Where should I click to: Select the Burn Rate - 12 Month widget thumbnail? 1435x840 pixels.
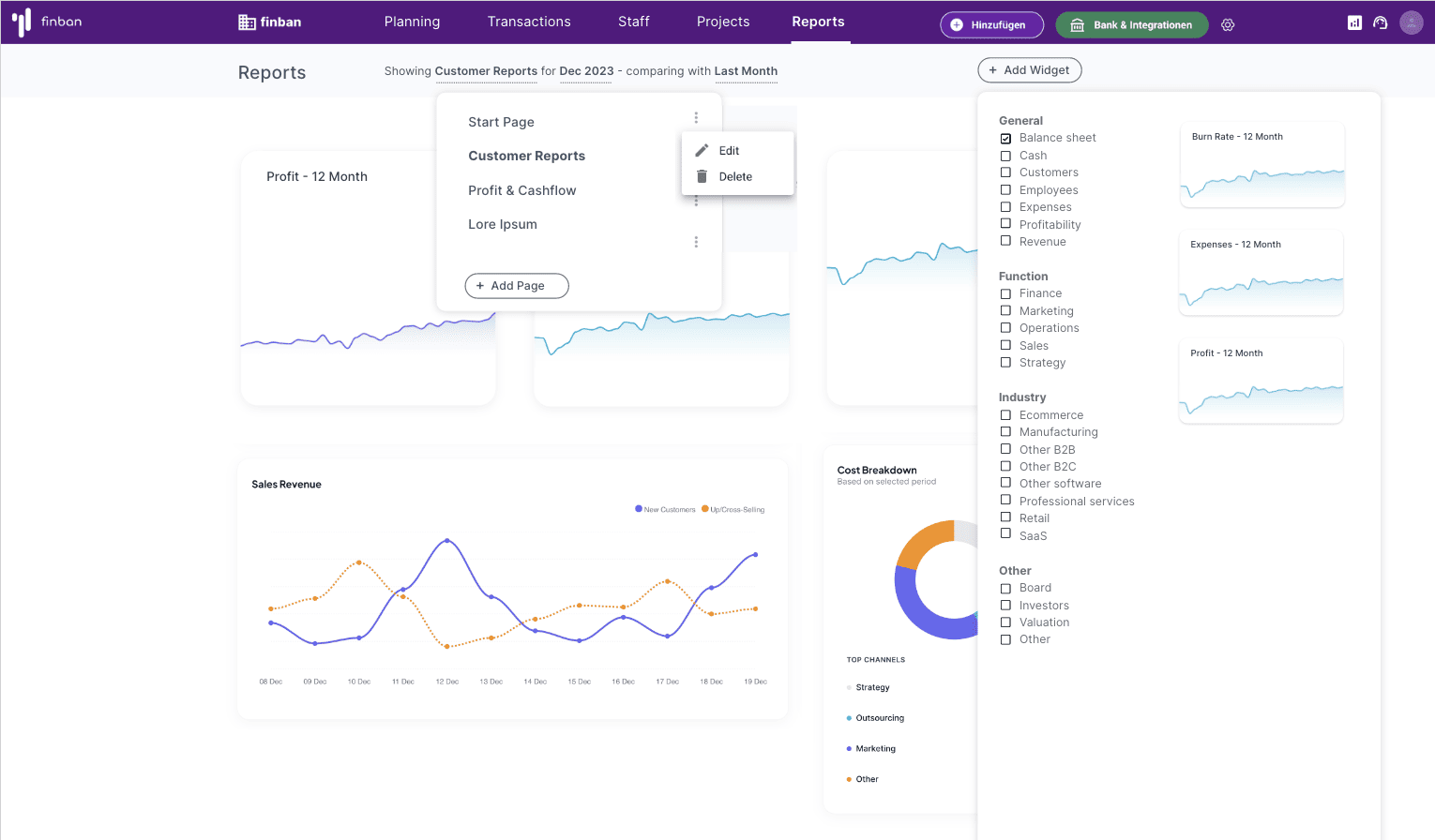pyautogui.click(x=1261, y=165)
